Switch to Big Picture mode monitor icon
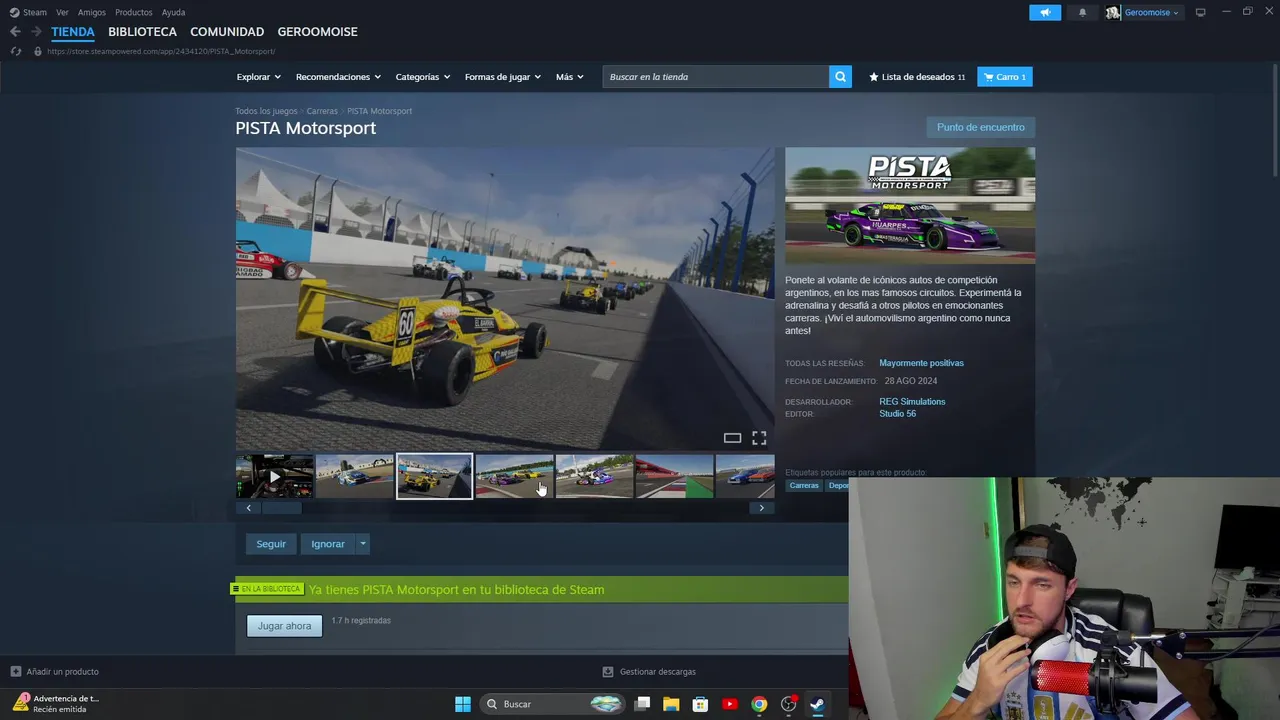Image resolution: width=1280 pixels, height=720 pixels. click(x=1201, y=13)
